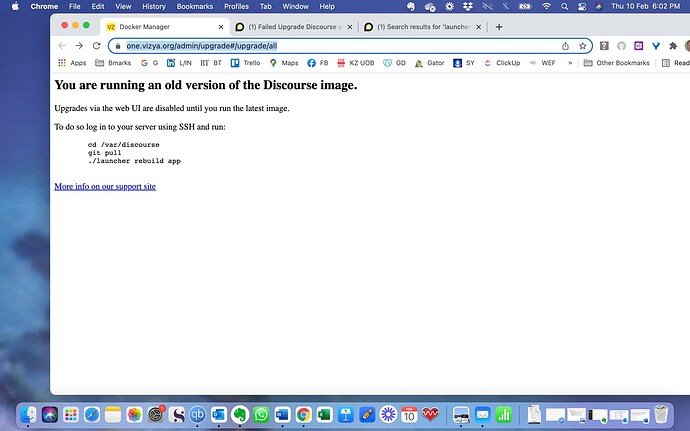
Task: Click the Dropbox menu bar icon
Action: click(x=468, y=6)
